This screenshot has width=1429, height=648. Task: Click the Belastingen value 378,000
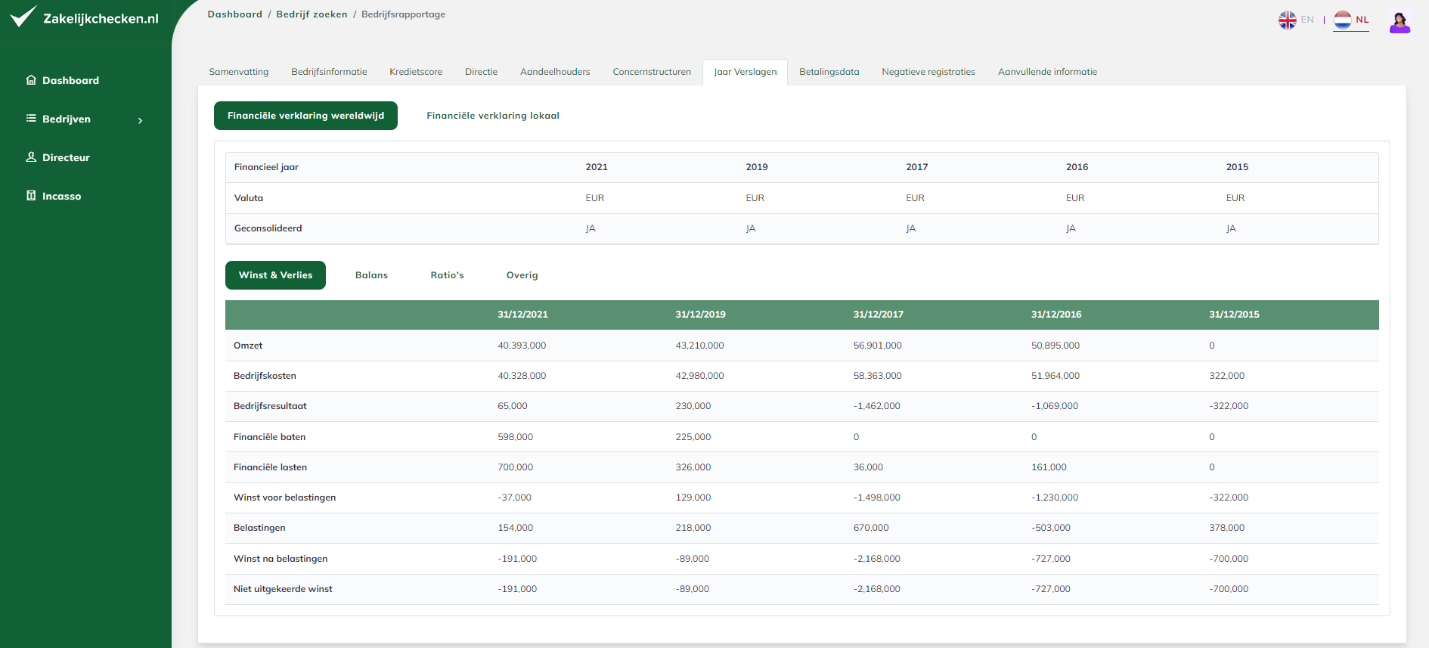(x=1227, y=528)
